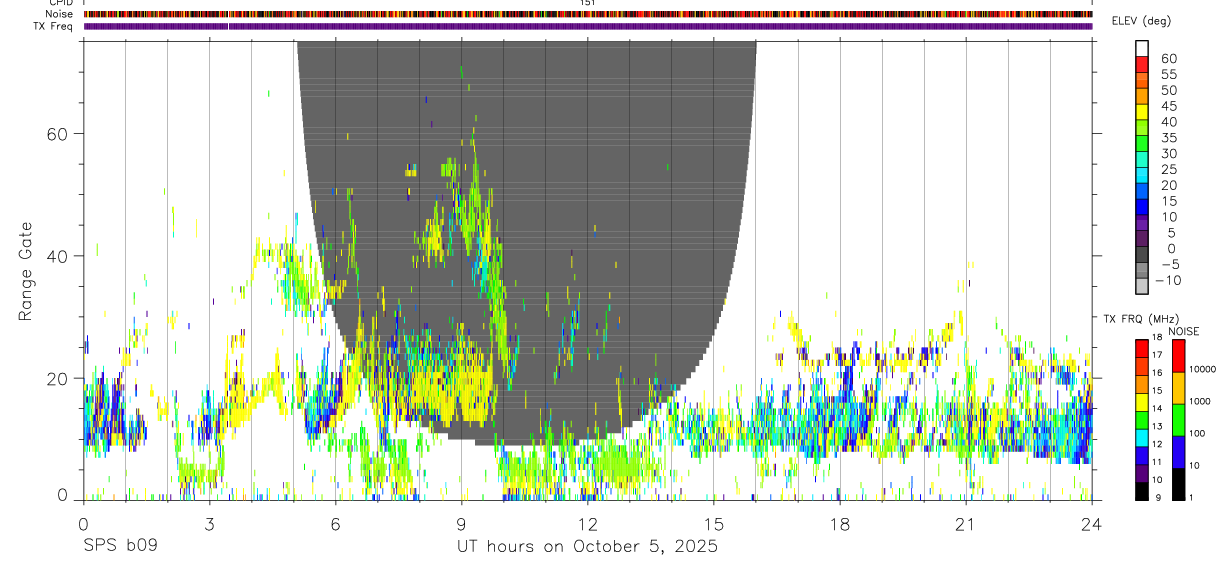This screenshot has height=567, width=1228.
Task: Click the '3' tick label on time axis
Action: 209,523
